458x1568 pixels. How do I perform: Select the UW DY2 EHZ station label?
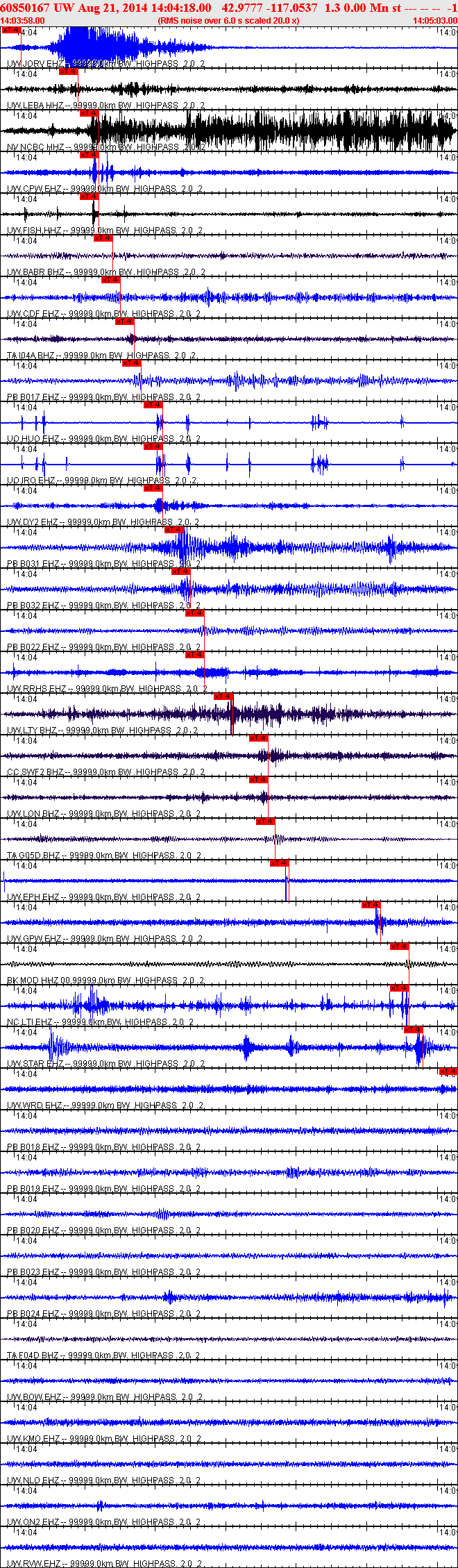(x=34, y=522)
